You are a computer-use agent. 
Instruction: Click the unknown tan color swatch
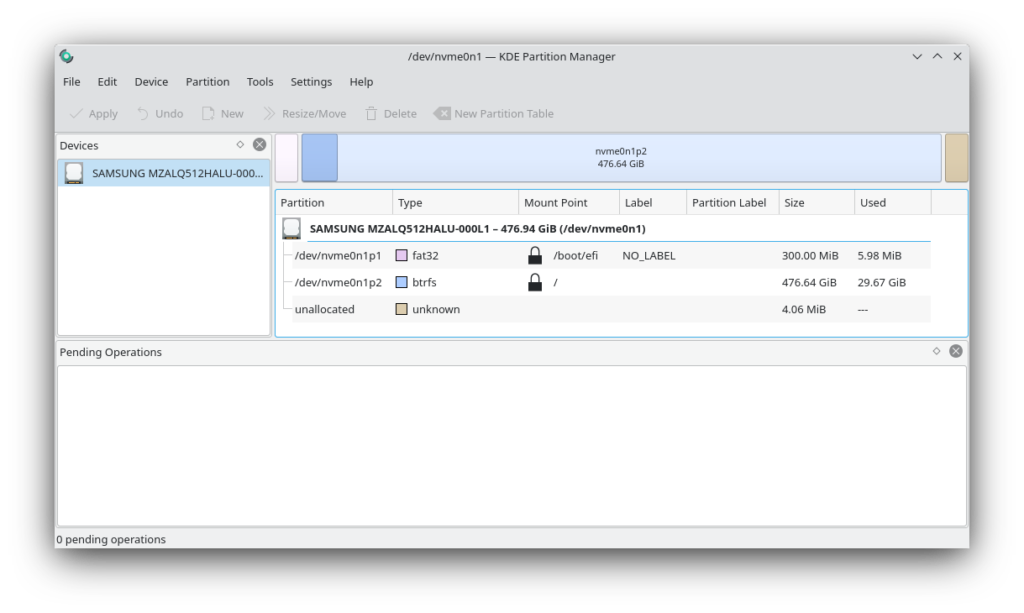click(x=402, y=309)
